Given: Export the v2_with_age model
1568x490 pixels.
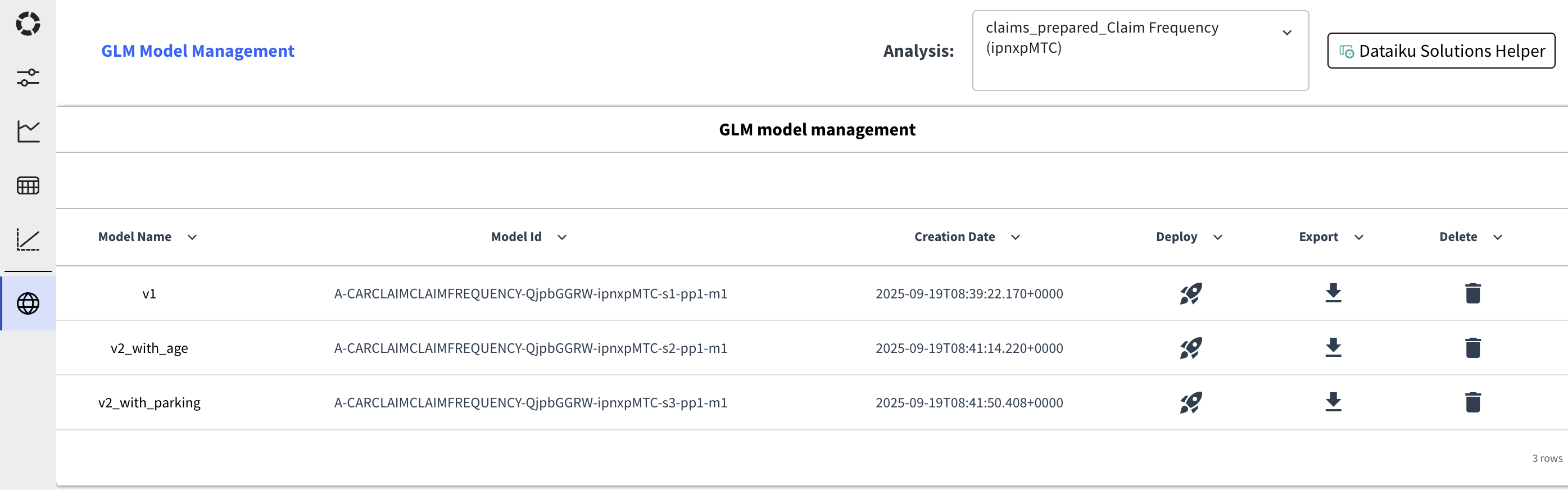Looking at the screenshot, I should pyautogui.click(x=1333, y=348).
